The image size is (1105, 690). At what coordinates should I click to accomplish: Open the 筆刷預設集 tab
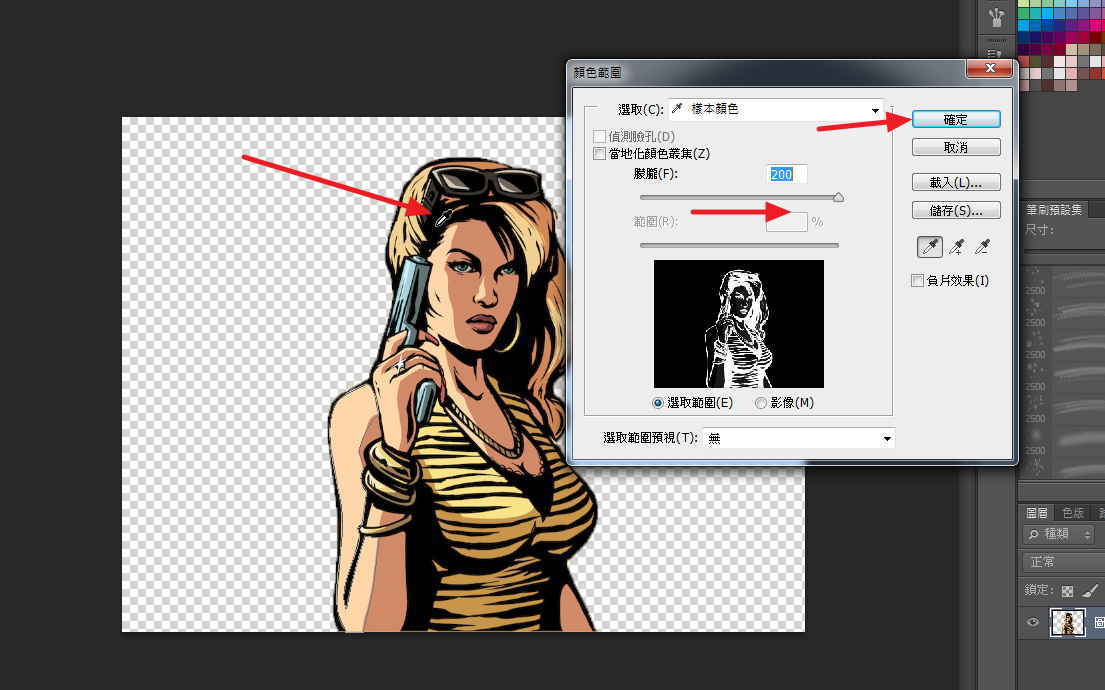[x=1054, y=209]
